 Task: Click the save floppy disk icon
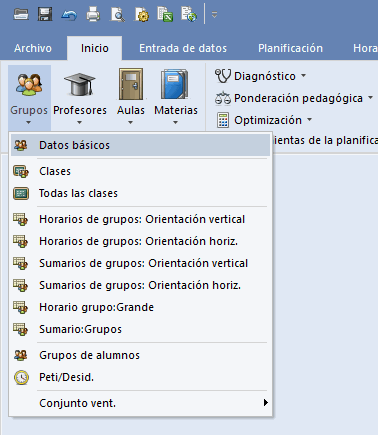(45, 14)
